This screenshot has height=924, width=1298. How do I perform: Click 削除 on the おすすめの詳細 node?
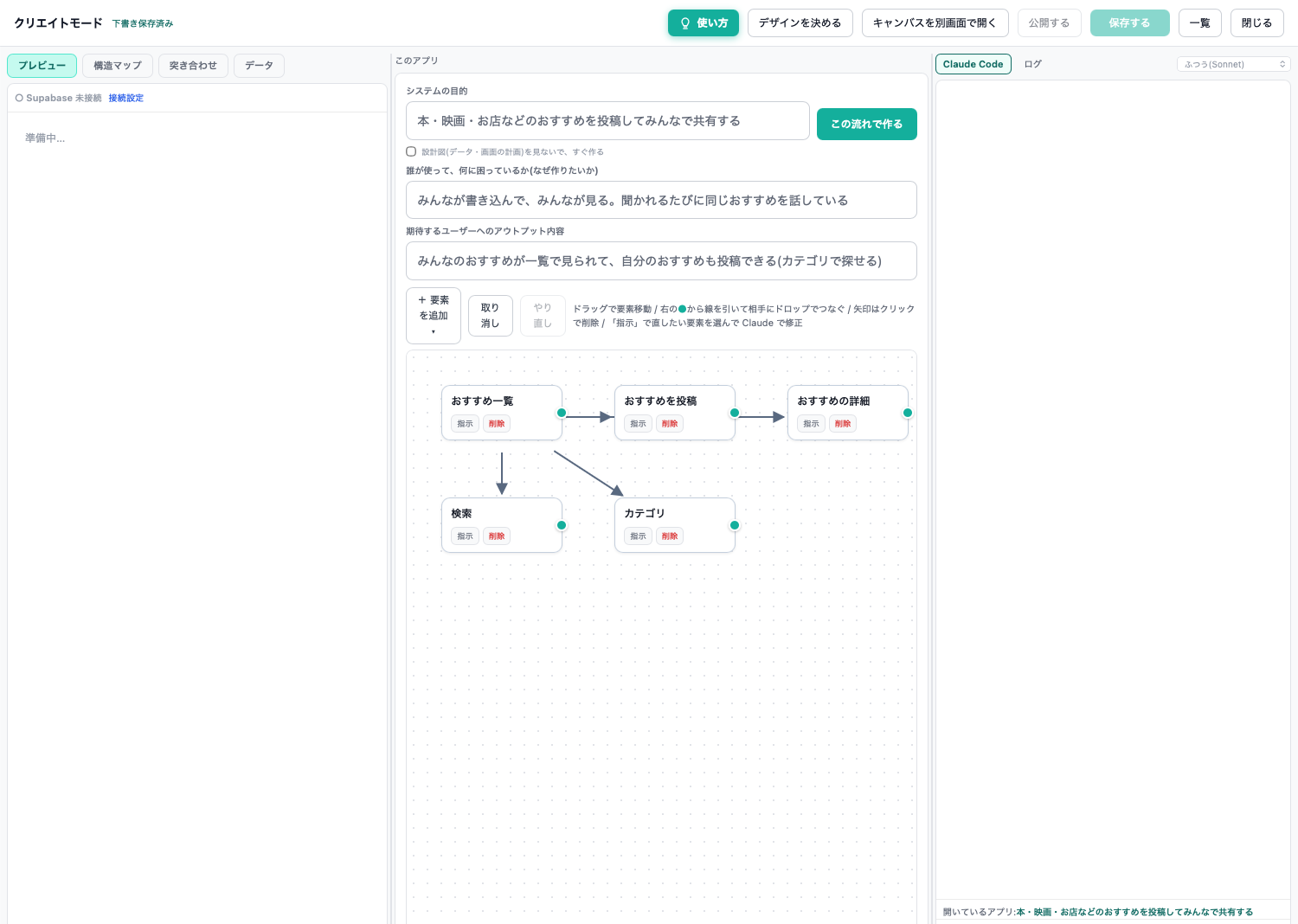click(x=843, y=424)
